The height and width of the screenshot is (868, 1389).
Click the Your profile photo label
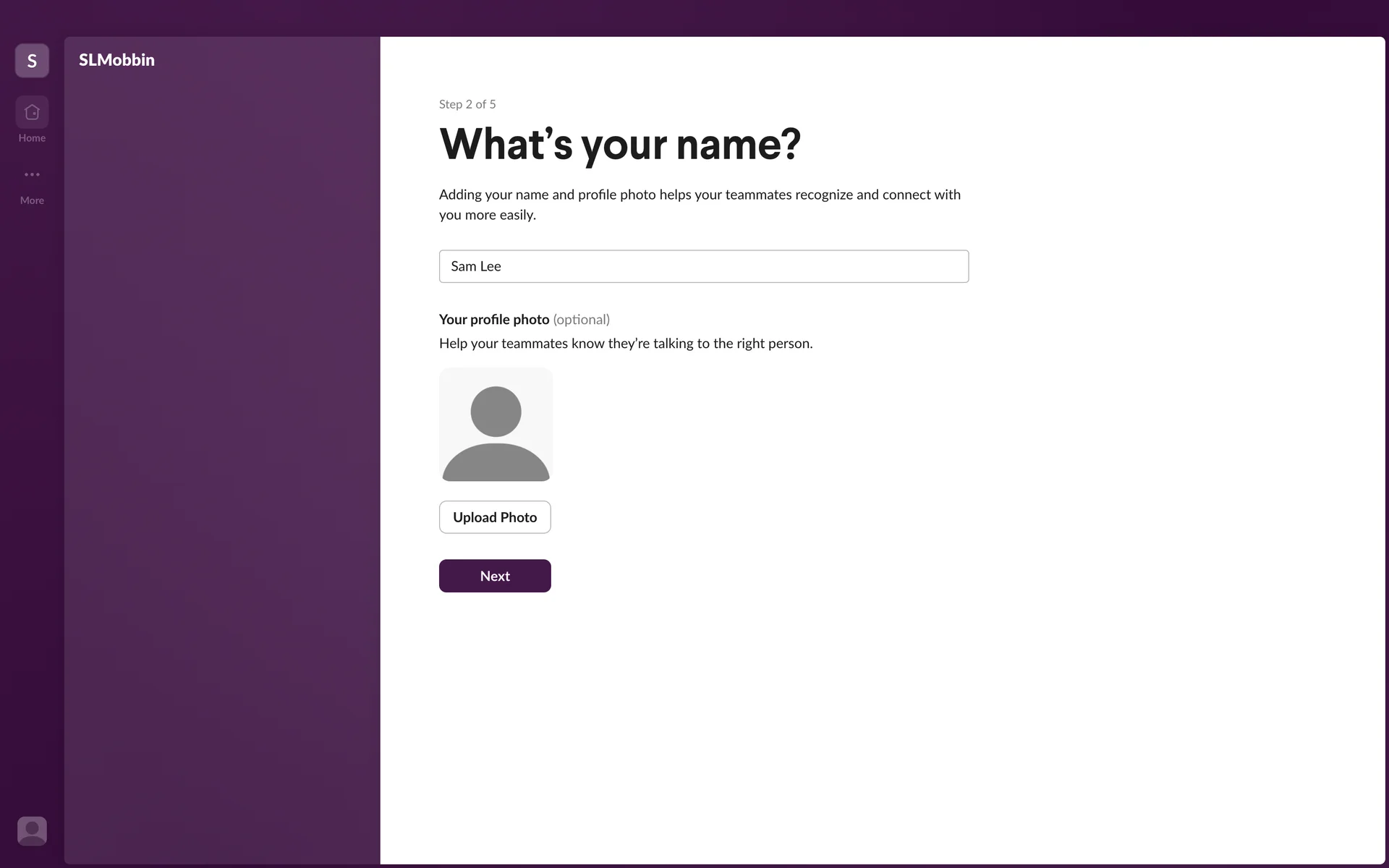point(494,320)
